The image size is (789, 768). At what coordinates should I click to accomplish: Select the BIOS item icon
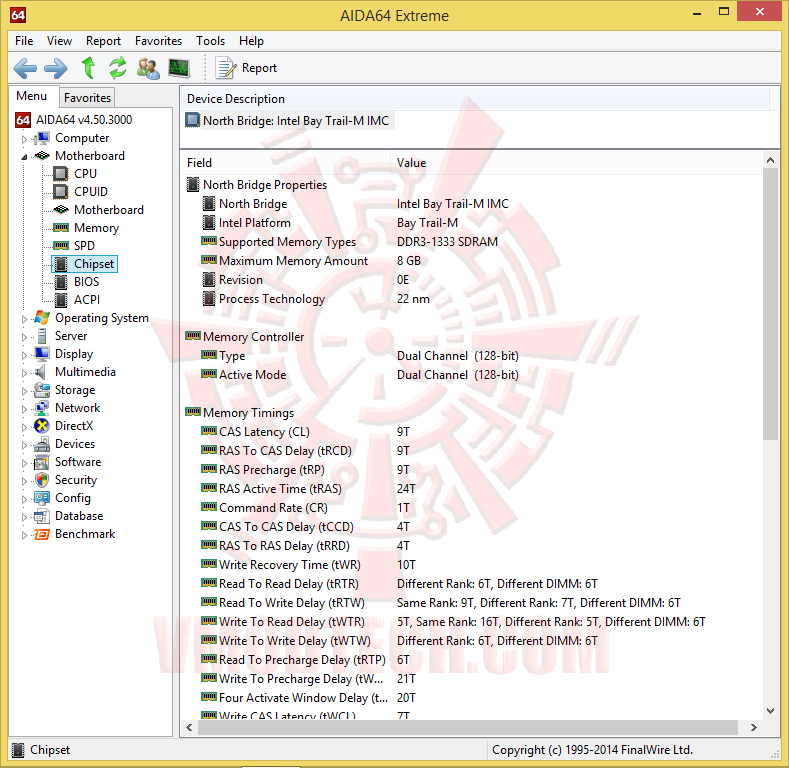point(61,282)
